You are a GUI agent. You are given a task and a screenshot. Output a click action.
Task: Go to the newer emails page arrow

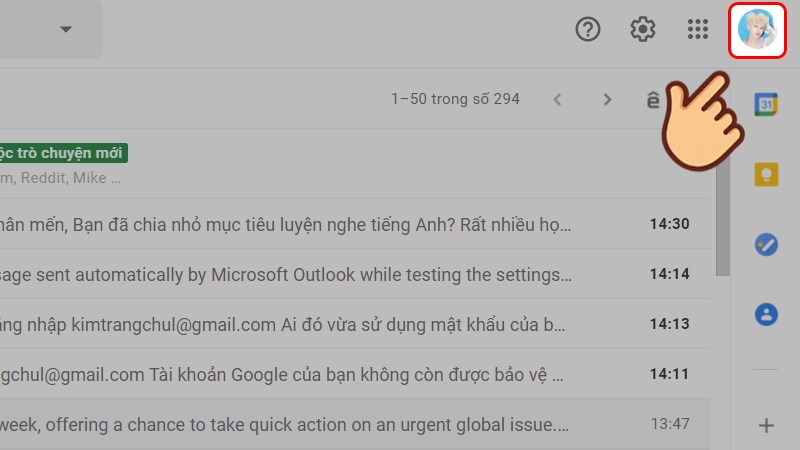point(558,99)
